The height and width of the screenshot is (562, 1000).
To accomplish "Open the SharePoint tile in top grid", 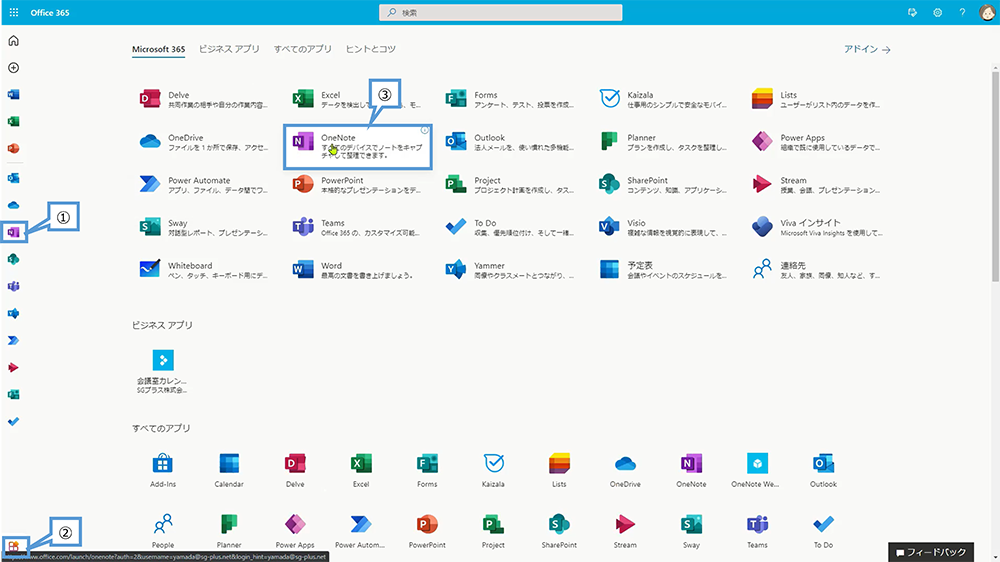I will click(x=663, y=184).
